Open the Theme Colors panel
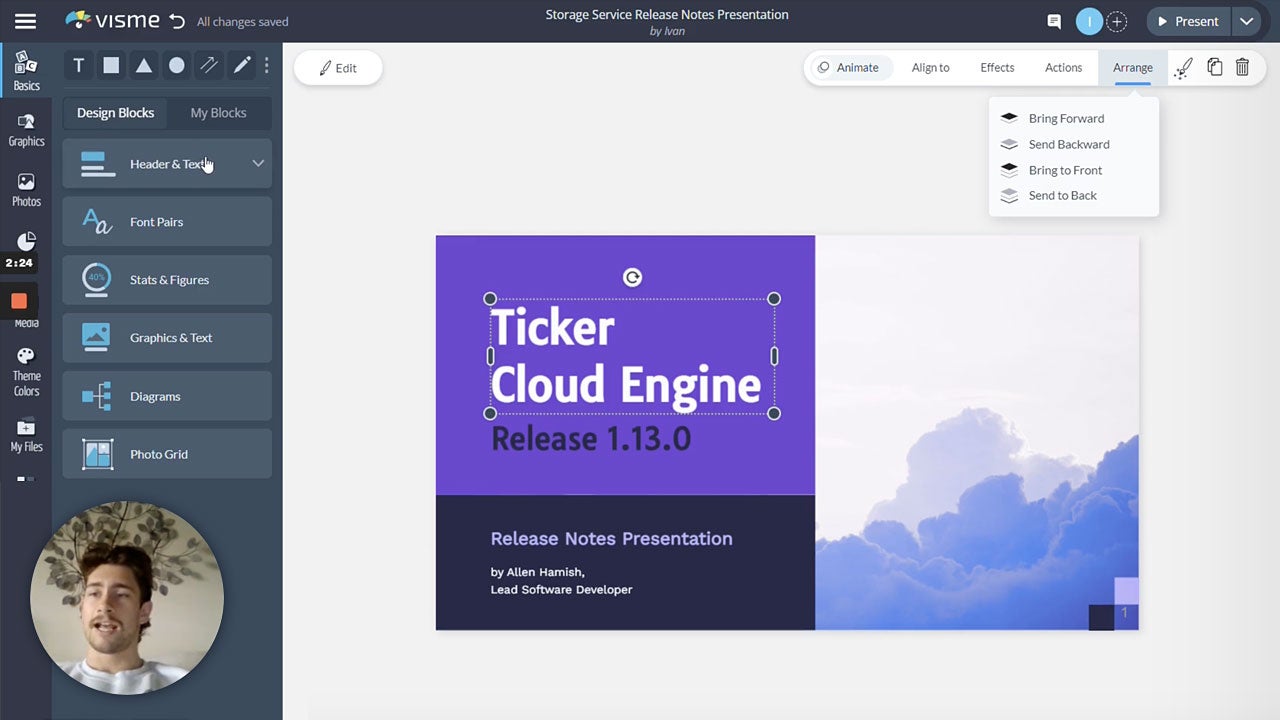 click(26, 372)
